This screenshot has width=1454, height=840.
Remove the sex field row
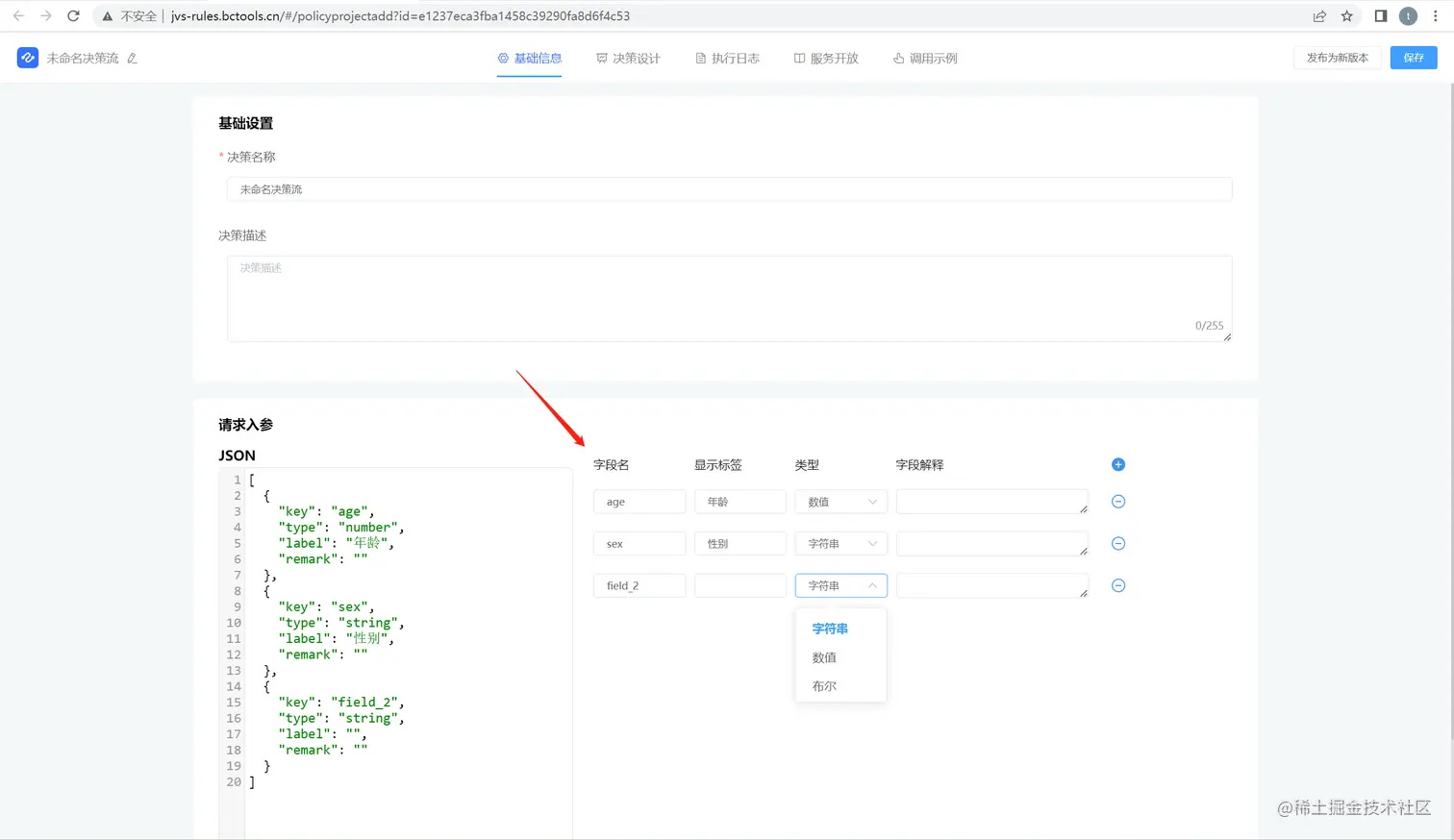click(1117, 544)
